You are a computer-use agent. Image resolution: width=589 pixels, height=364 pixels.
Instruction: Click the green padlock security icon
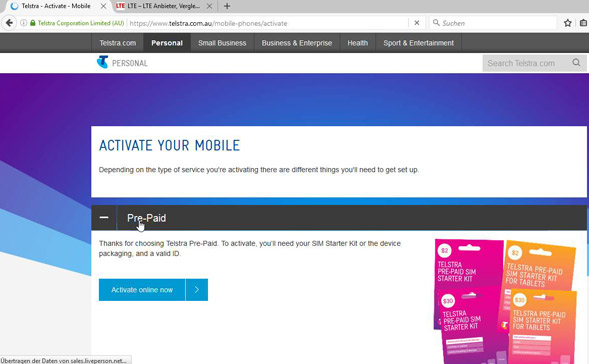tap(33, 23)
